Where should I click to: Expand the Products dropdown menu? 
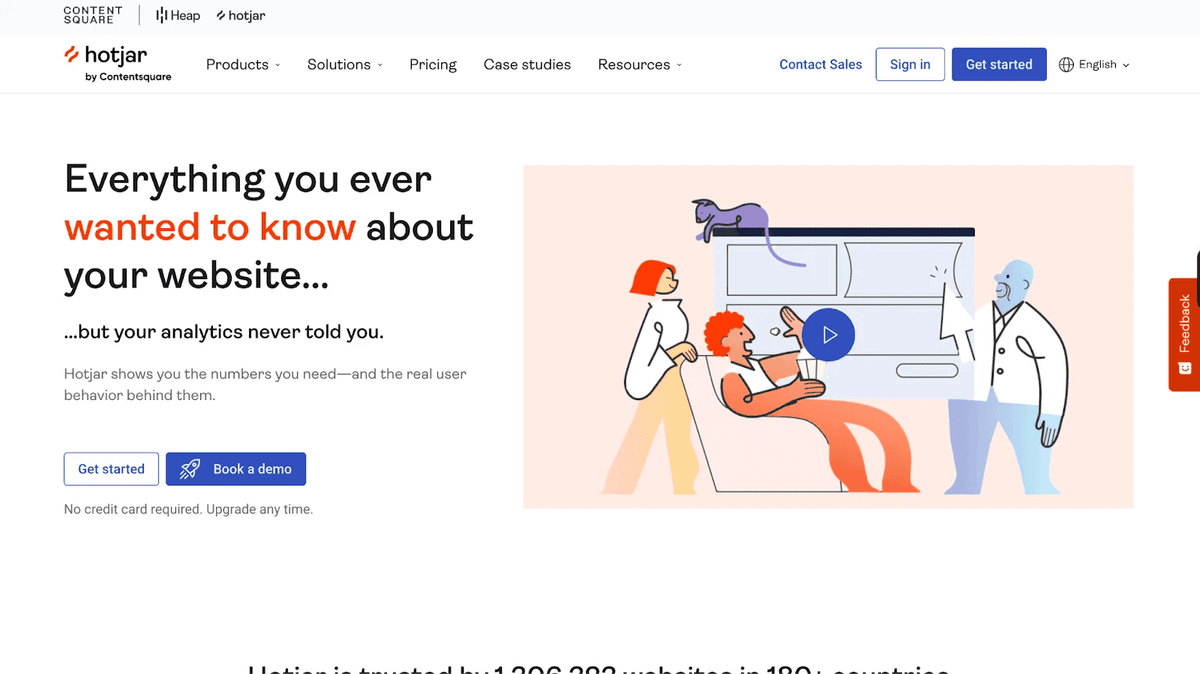coord(243,64)
